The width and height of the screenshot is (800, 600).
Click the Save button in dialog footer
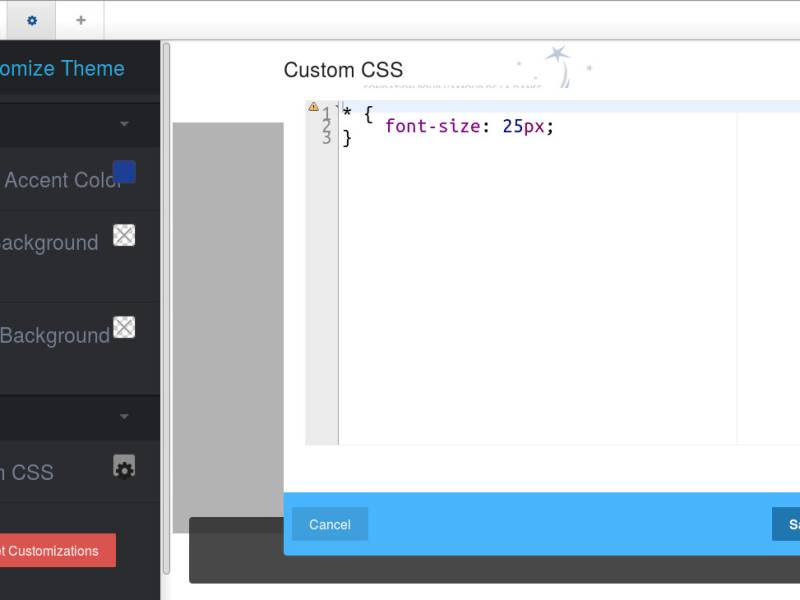(786, 524)
